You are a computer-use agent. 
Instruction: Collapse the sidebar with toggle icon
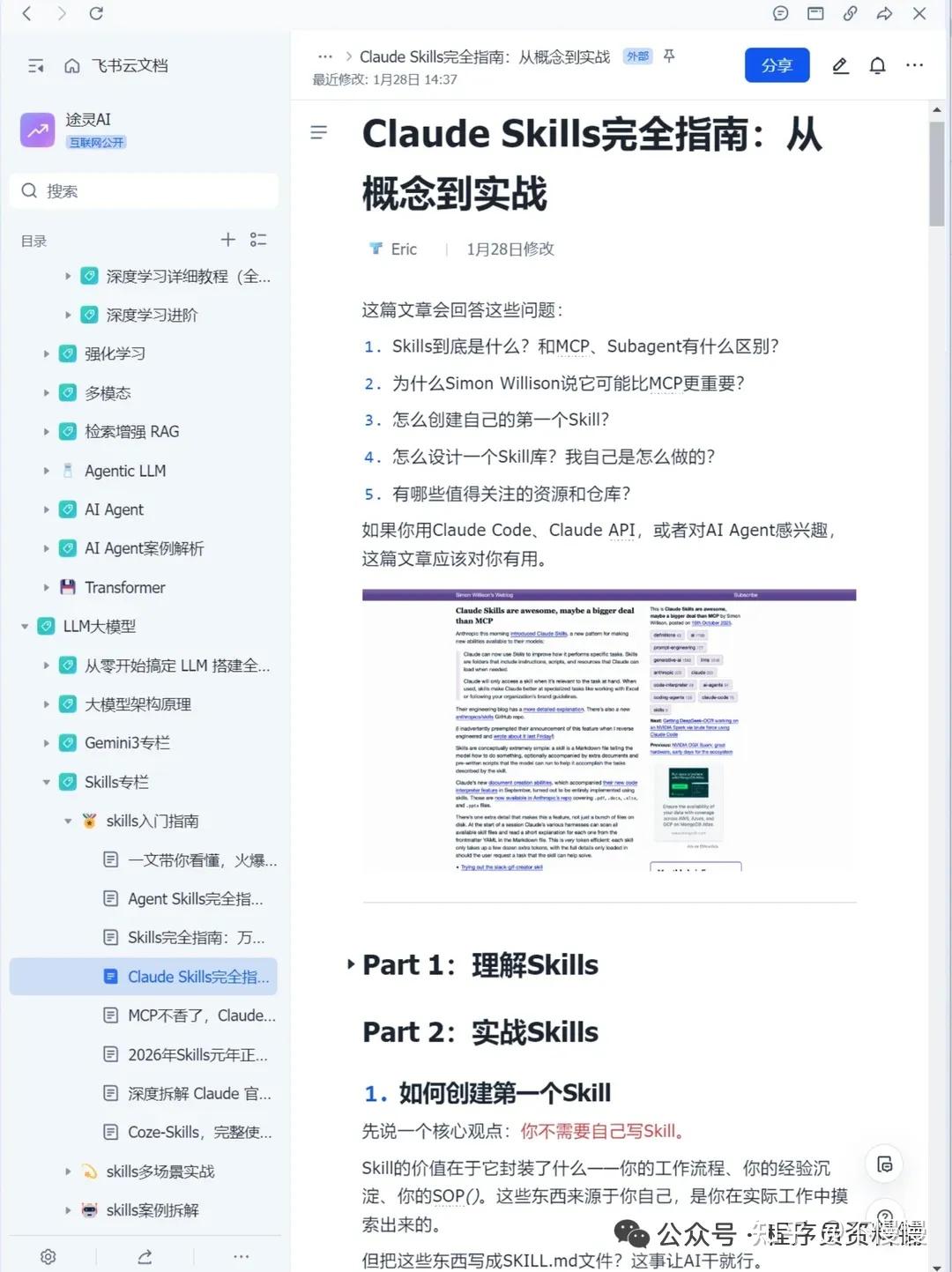click(36, 65)
